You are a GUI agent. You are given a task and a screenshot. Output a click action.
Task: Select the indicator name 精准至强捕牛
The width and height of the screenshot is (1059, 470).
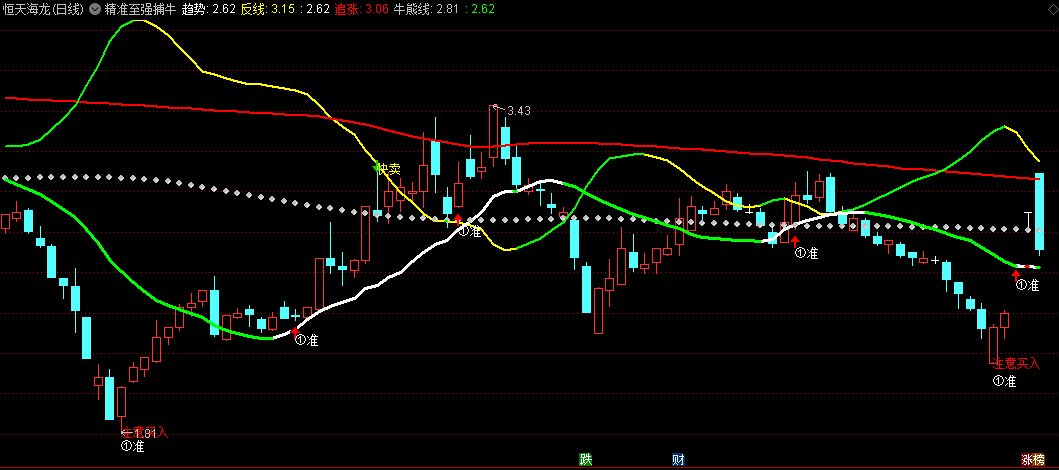[140, 9]
